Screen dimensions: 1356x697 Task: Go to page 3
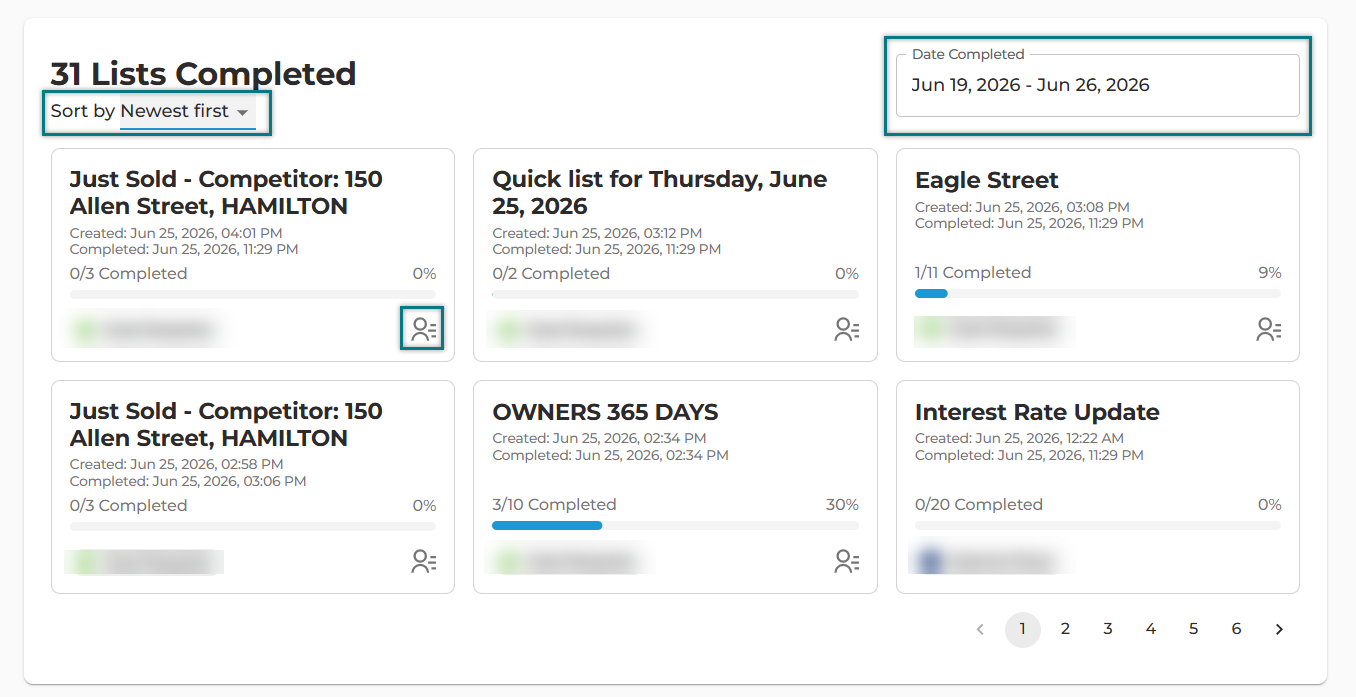tap(1108, 629)
